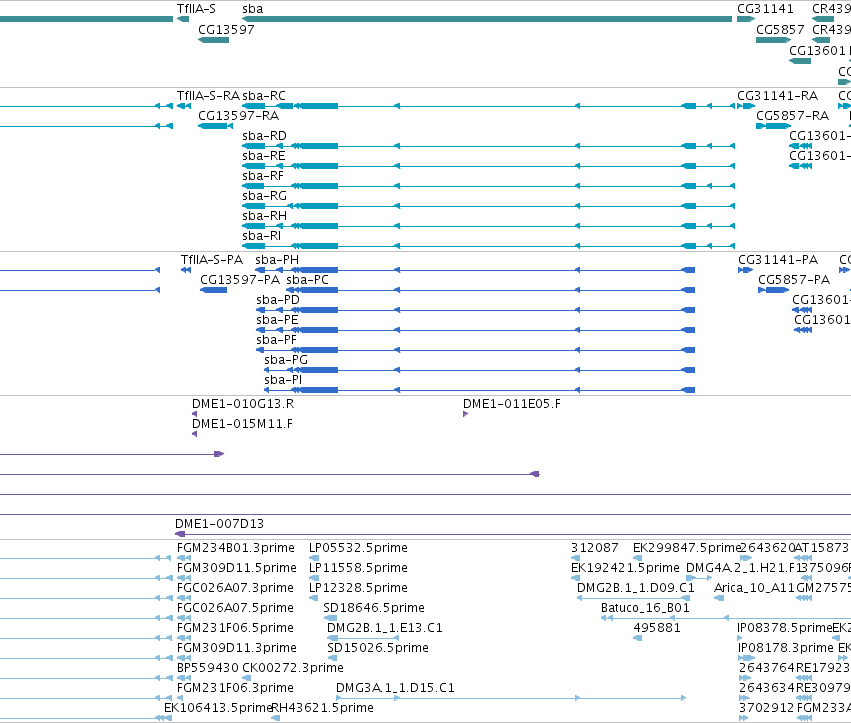
Task: Click the DMG2B.1_1.E13.C1 EST label
Action: pos(385,628)
